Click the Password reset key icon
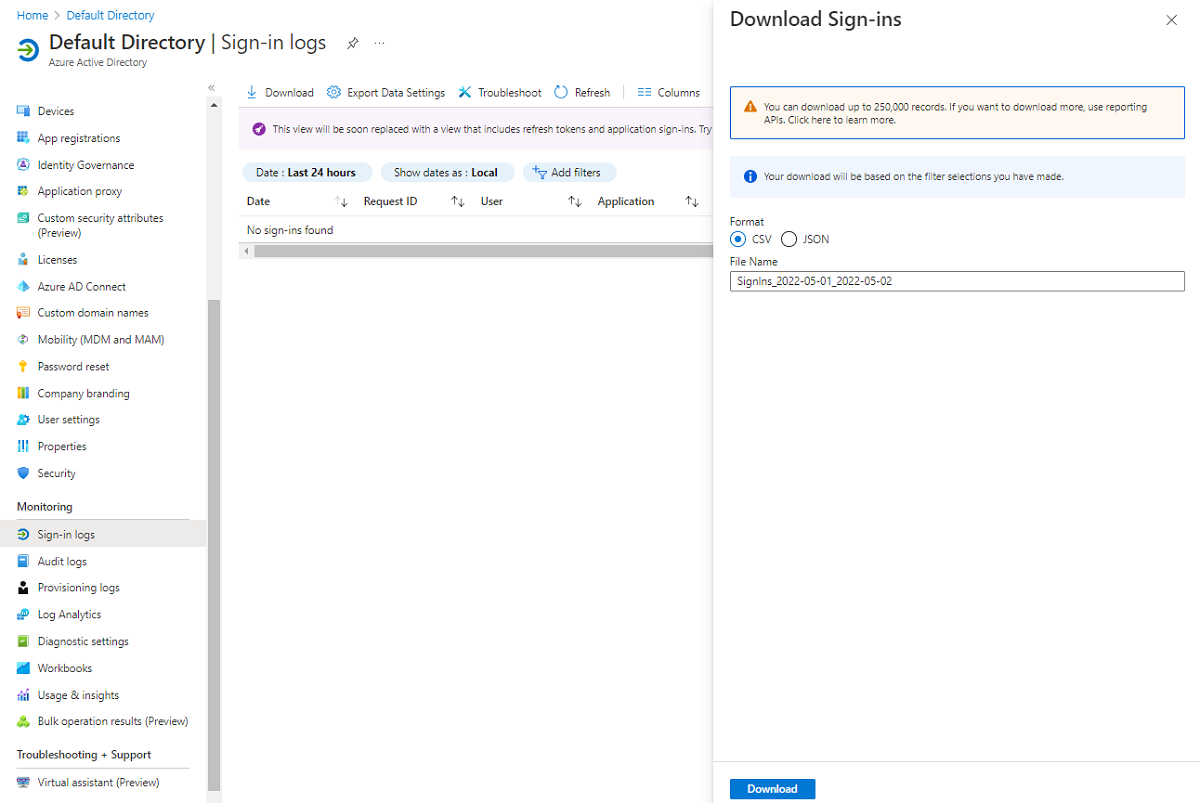This screenshot has height=803, width=1200. click(x=23, y=366)
